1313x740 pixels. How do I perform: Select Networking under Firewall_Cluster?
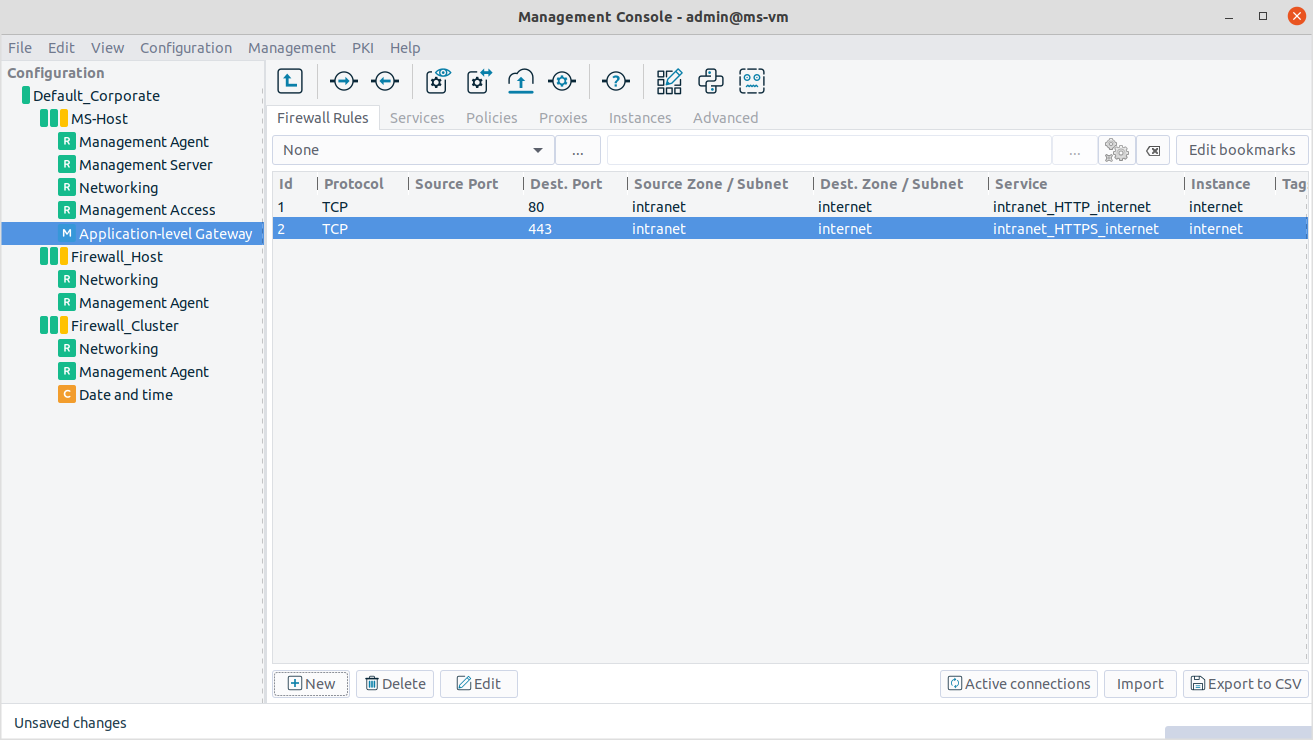coord(118,349)
